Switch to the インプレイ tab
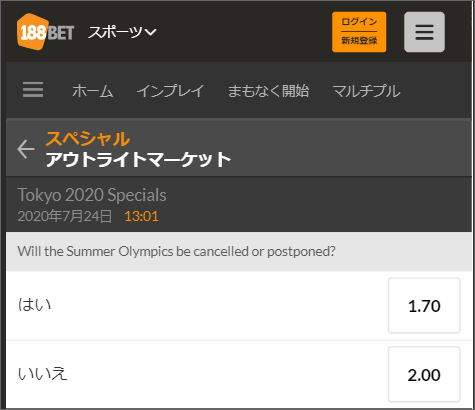Image resolution: width=475 pixels, height=410 pixels. (170, 91)
